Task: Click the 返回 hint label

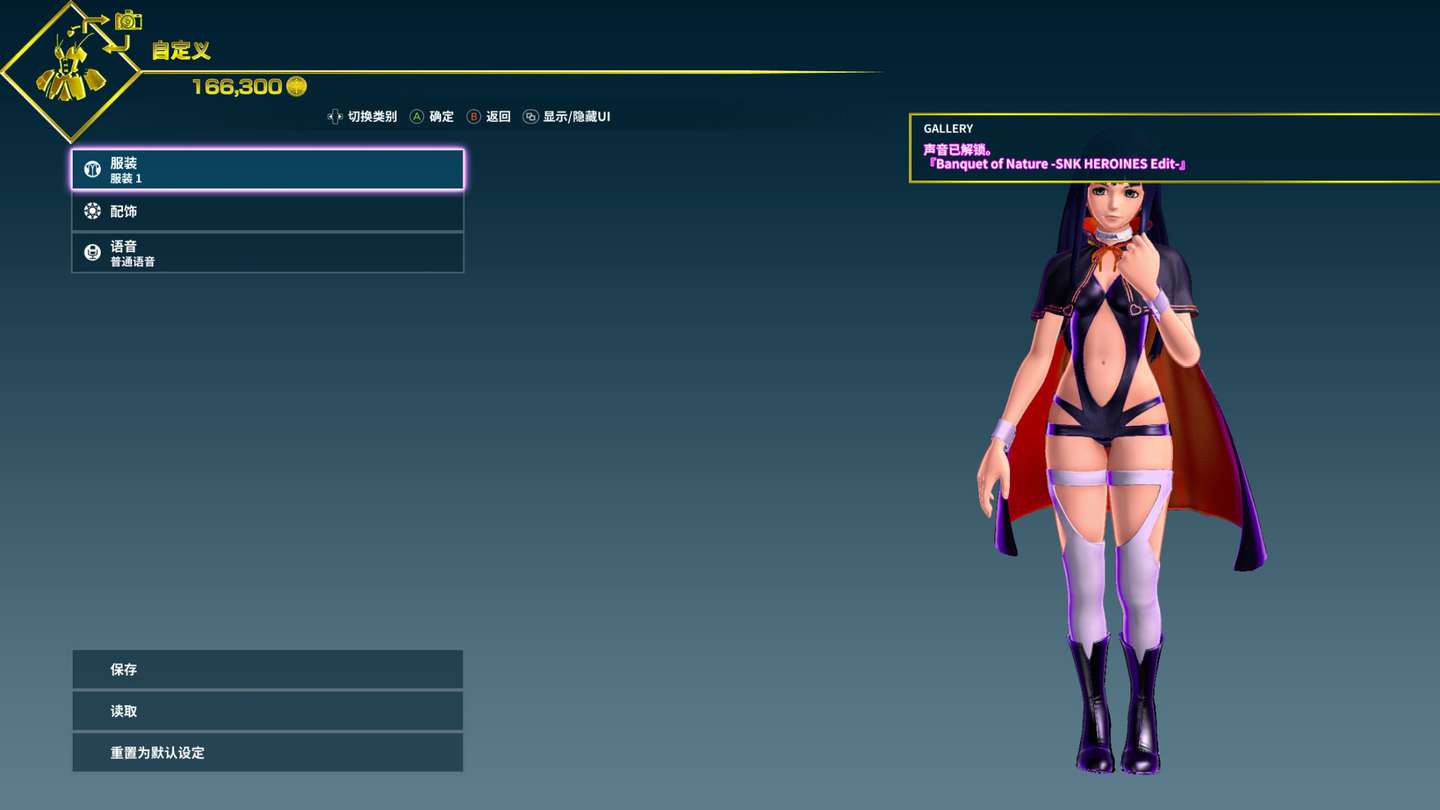Action: (498, 117)
